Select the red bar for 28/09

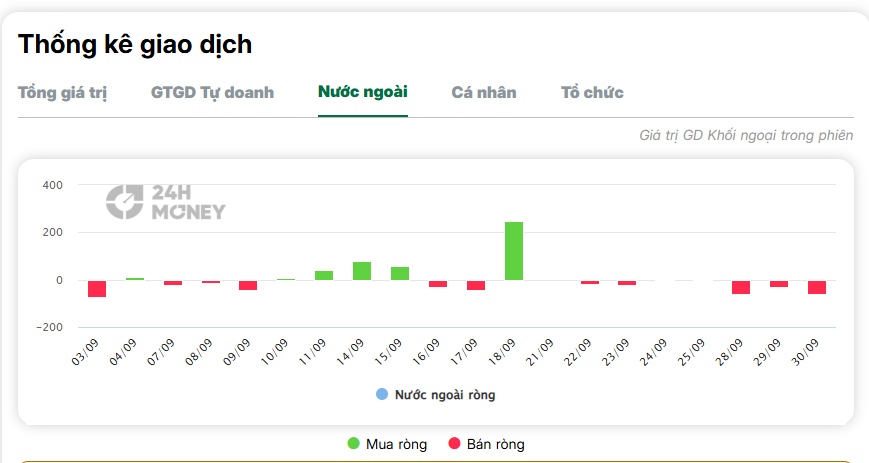741,287
